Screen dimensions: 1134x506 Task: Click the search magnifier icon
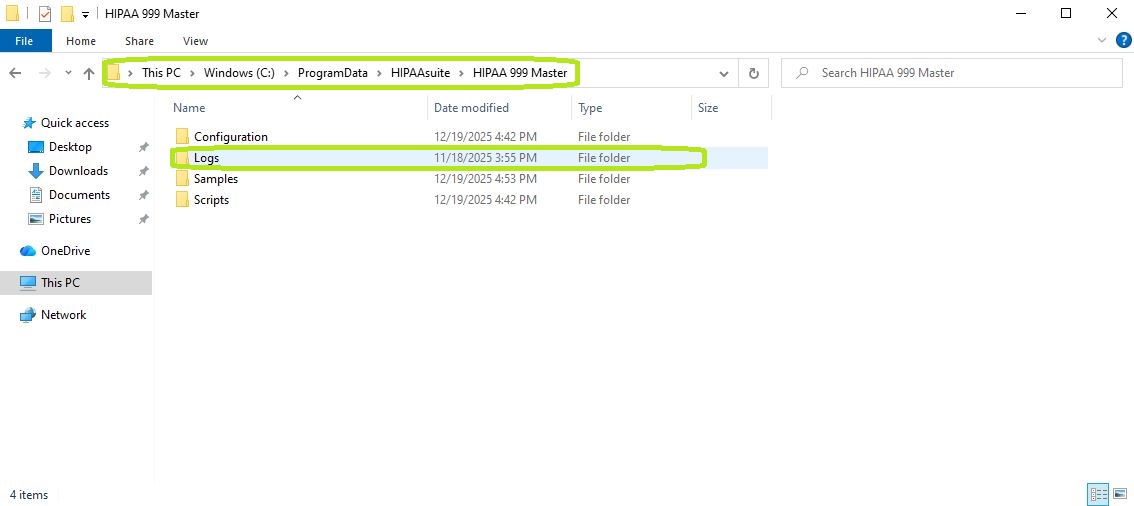click(x=801, y=73)
